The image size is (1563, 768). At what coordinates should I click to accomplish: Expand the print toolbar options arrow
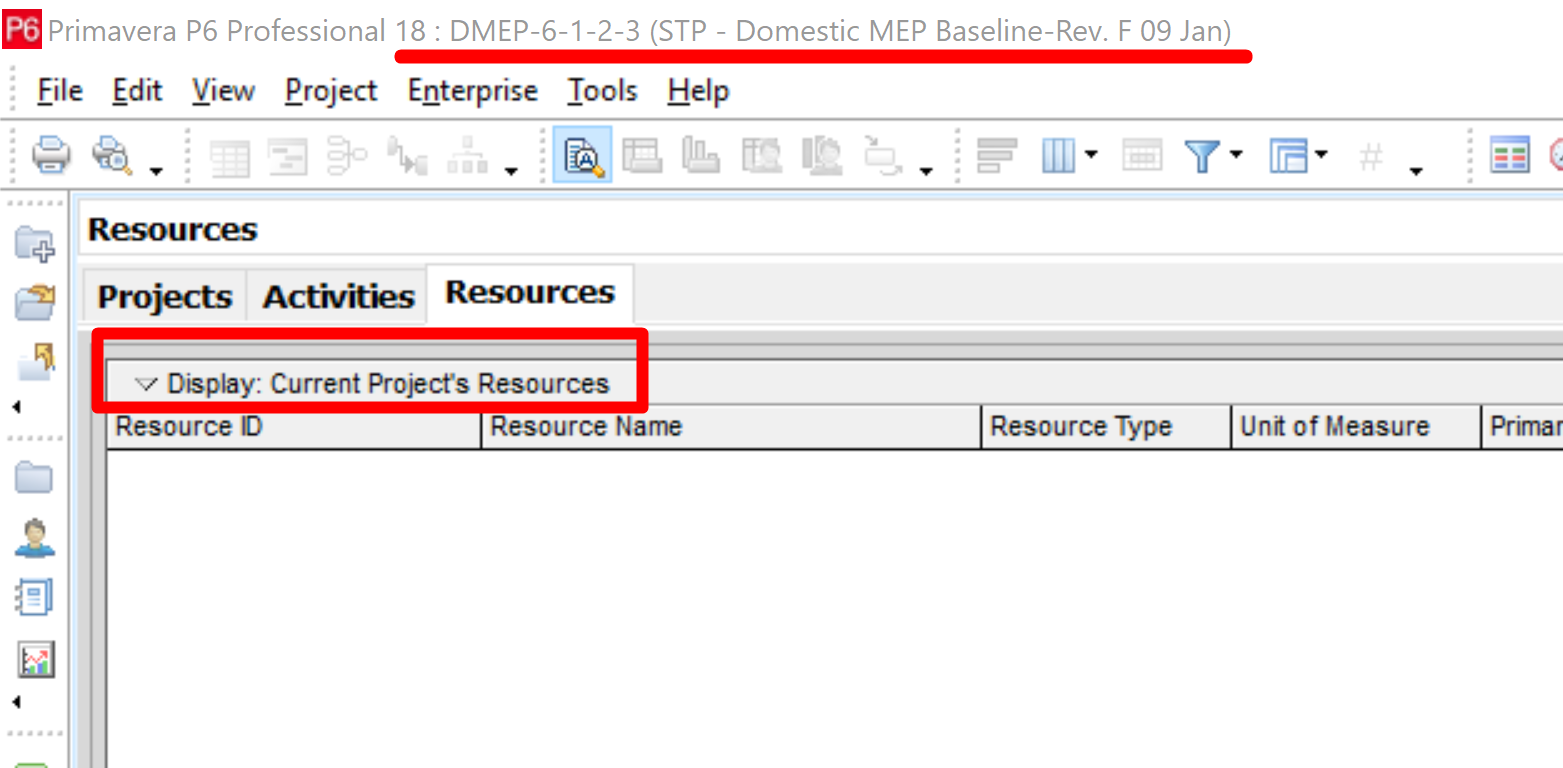(x=156, y=172)
